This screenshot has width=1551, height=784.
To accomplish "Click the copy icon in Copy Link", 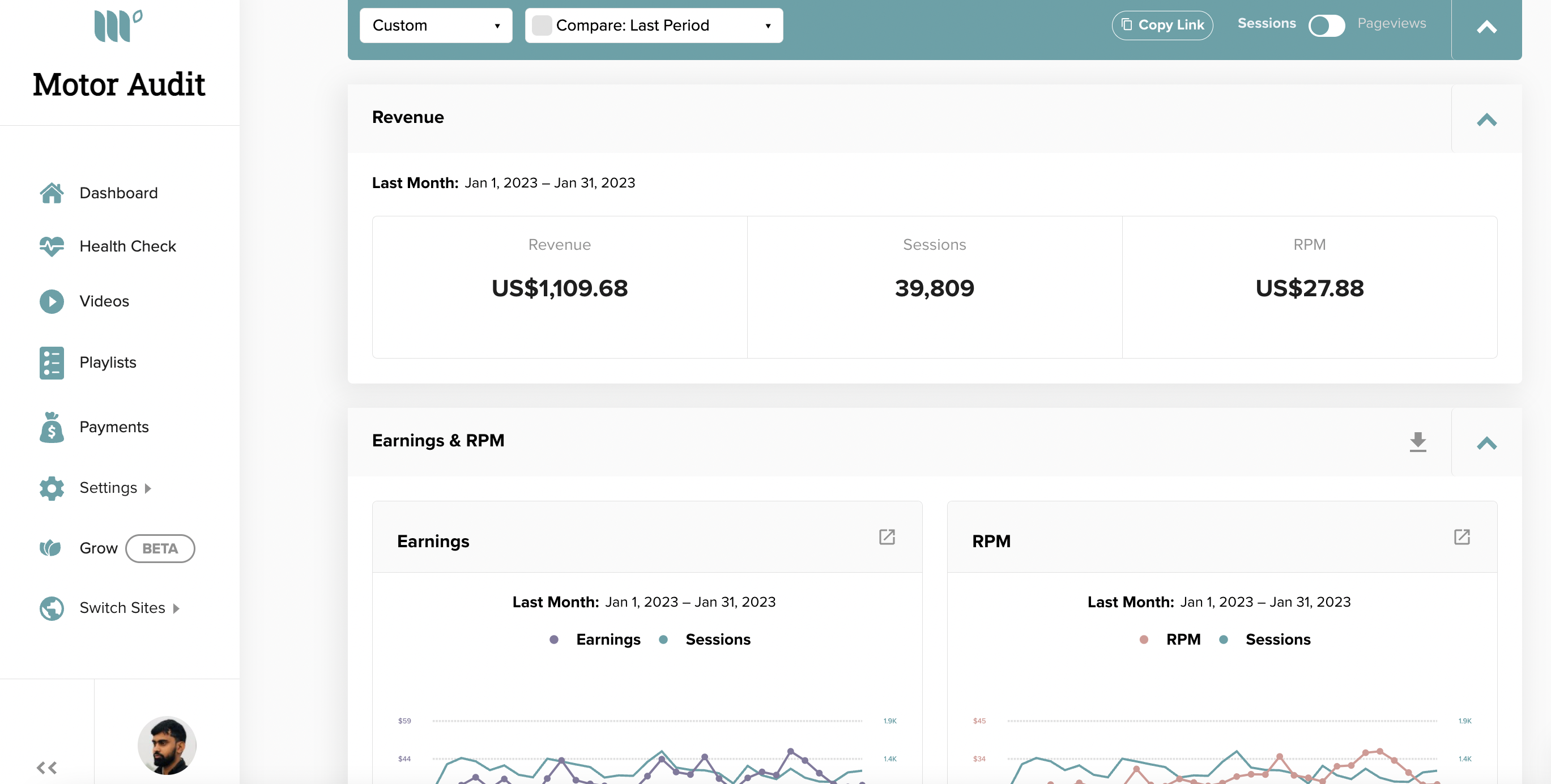I will 1127,25.
